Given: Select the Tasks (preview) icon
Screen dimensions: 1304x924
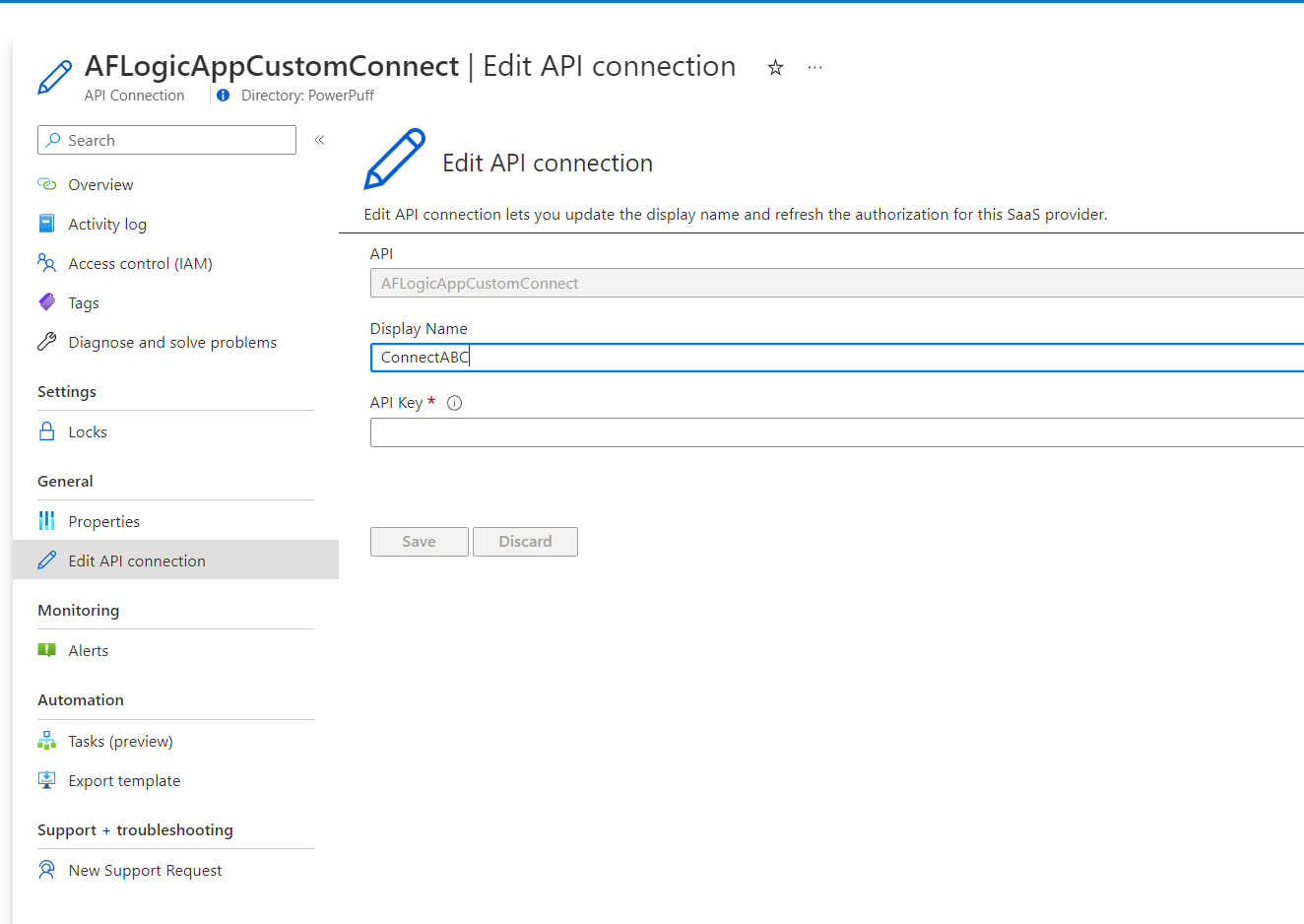Looking at the screenshot, I should 45,740.
